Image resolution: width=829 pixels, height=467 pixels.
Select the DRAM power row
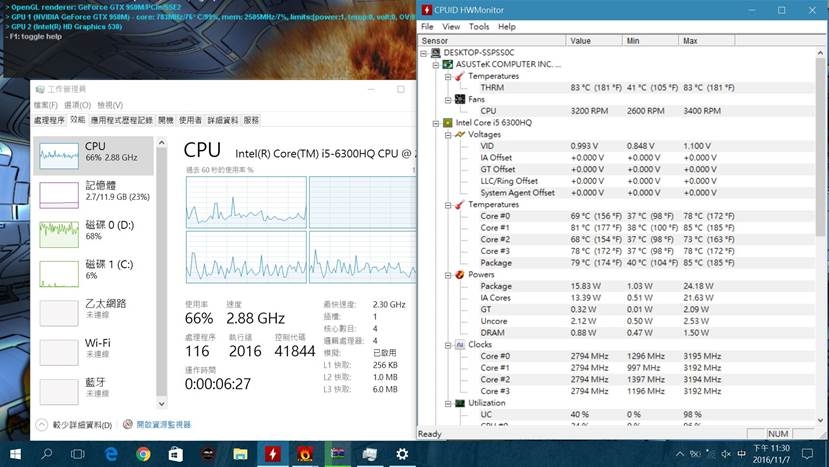tap(616, 333)
